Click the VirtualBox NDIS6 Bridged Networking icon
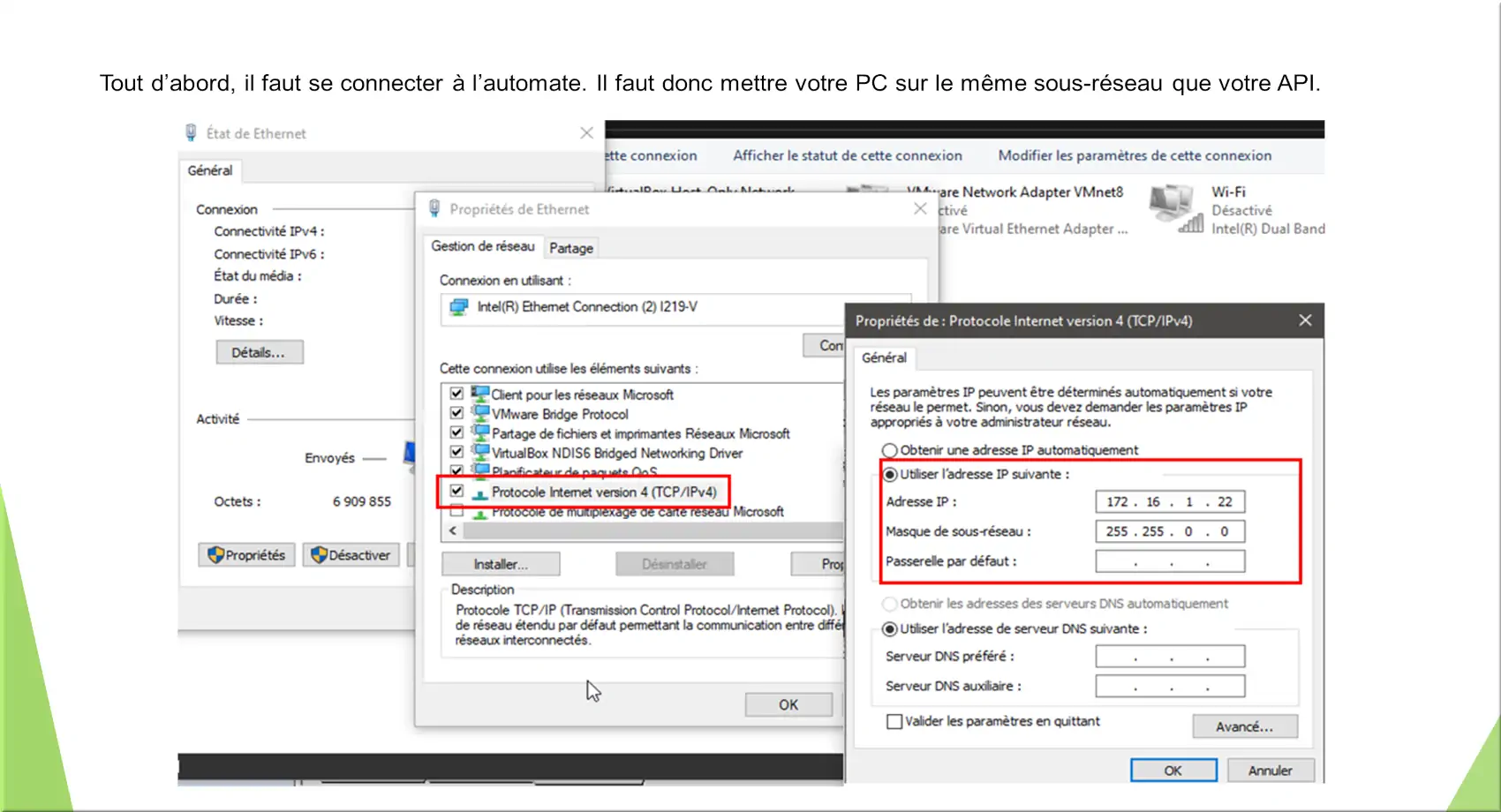1501x812 pixels. (x=480, y=452)
